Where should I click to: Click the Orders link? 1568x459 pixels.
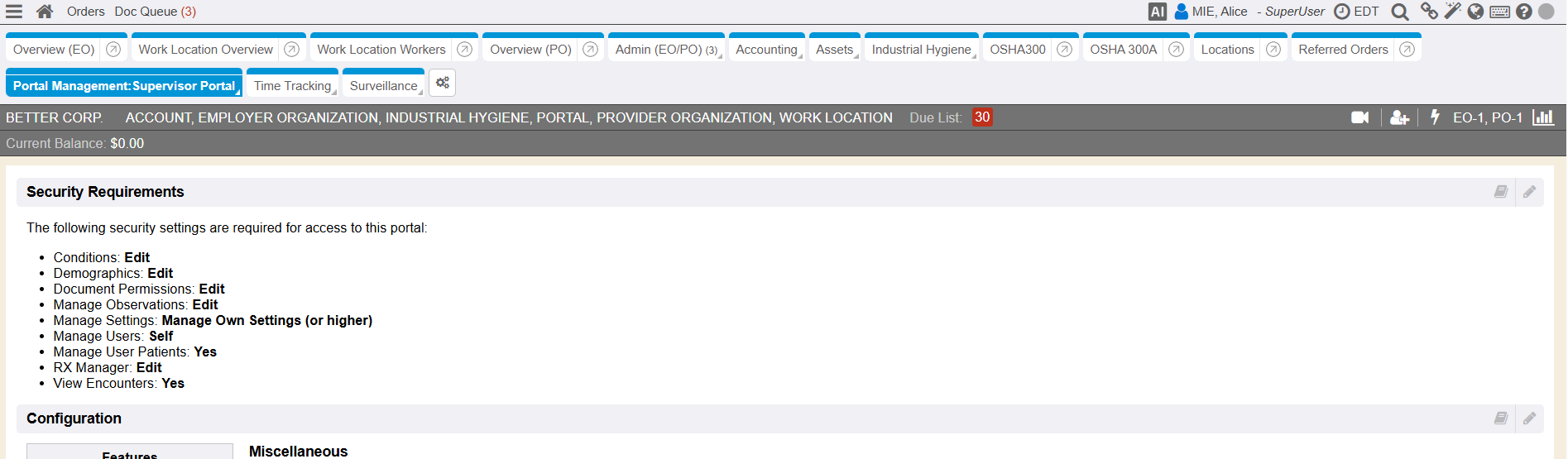[85, 12]
